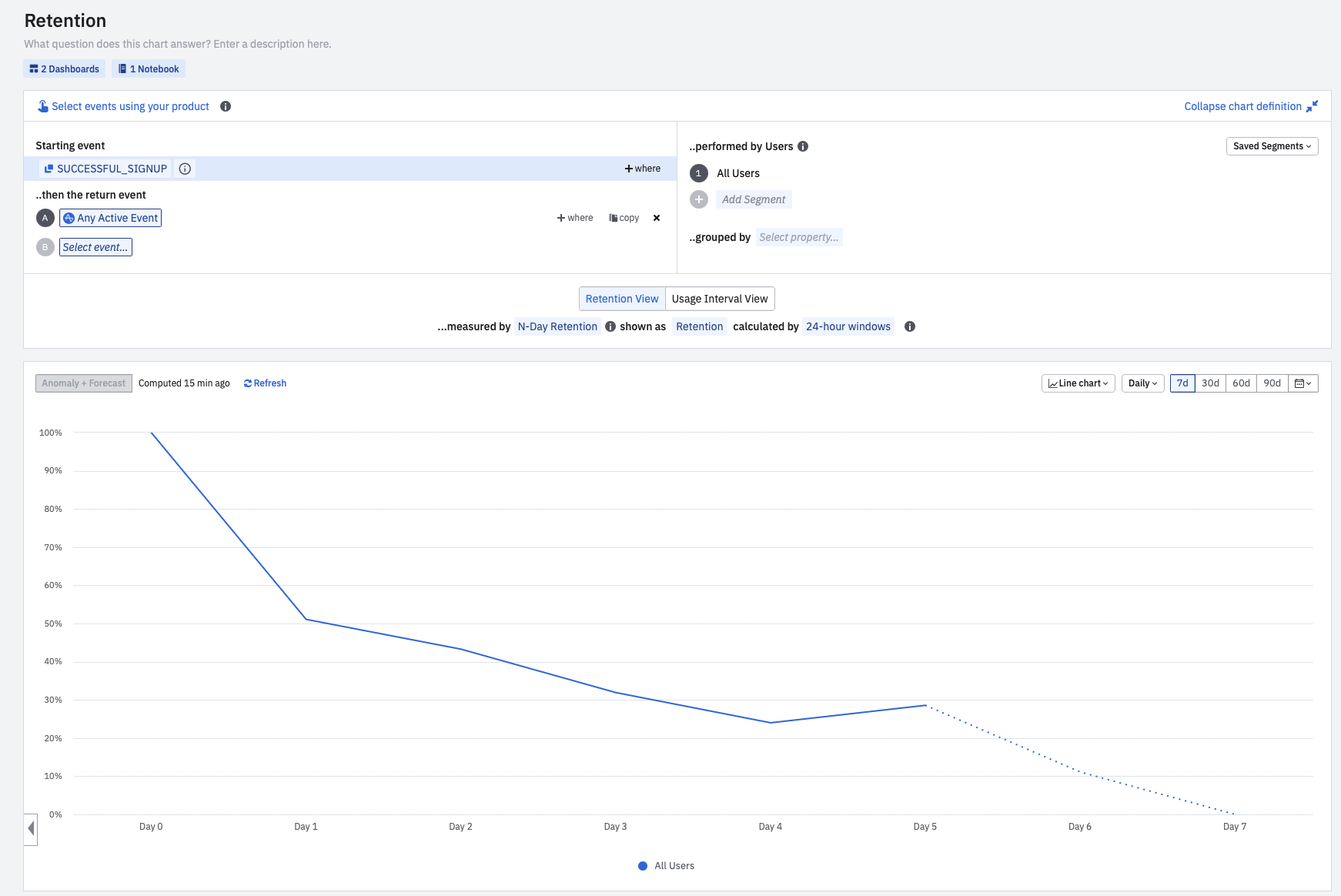Collapse the chart definition
This screenshot has width=1341, height=896.
click(1250, 106)
